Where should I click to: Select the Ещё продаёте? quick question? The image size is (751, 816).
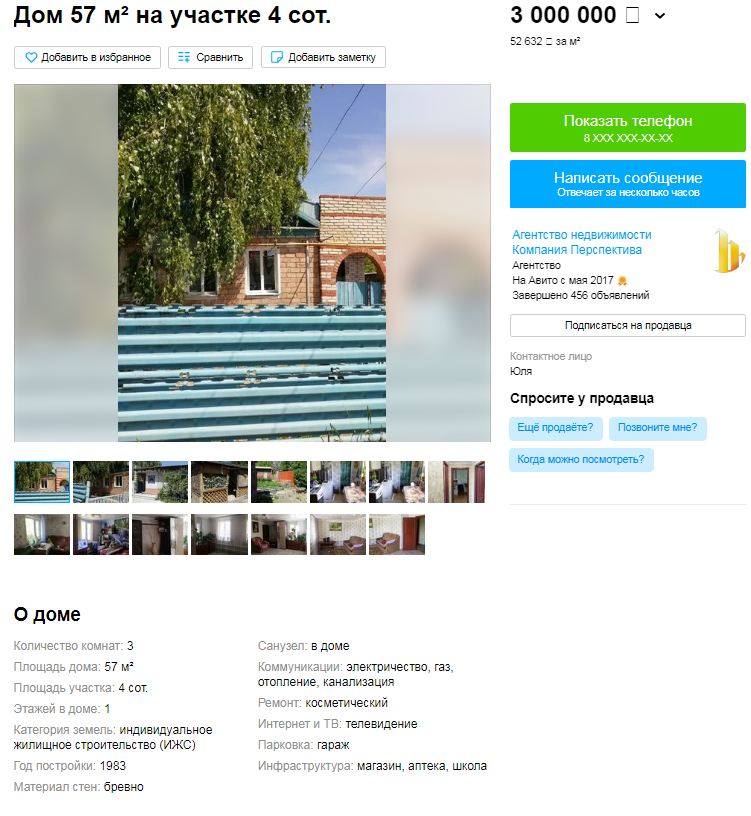(555, 428)
